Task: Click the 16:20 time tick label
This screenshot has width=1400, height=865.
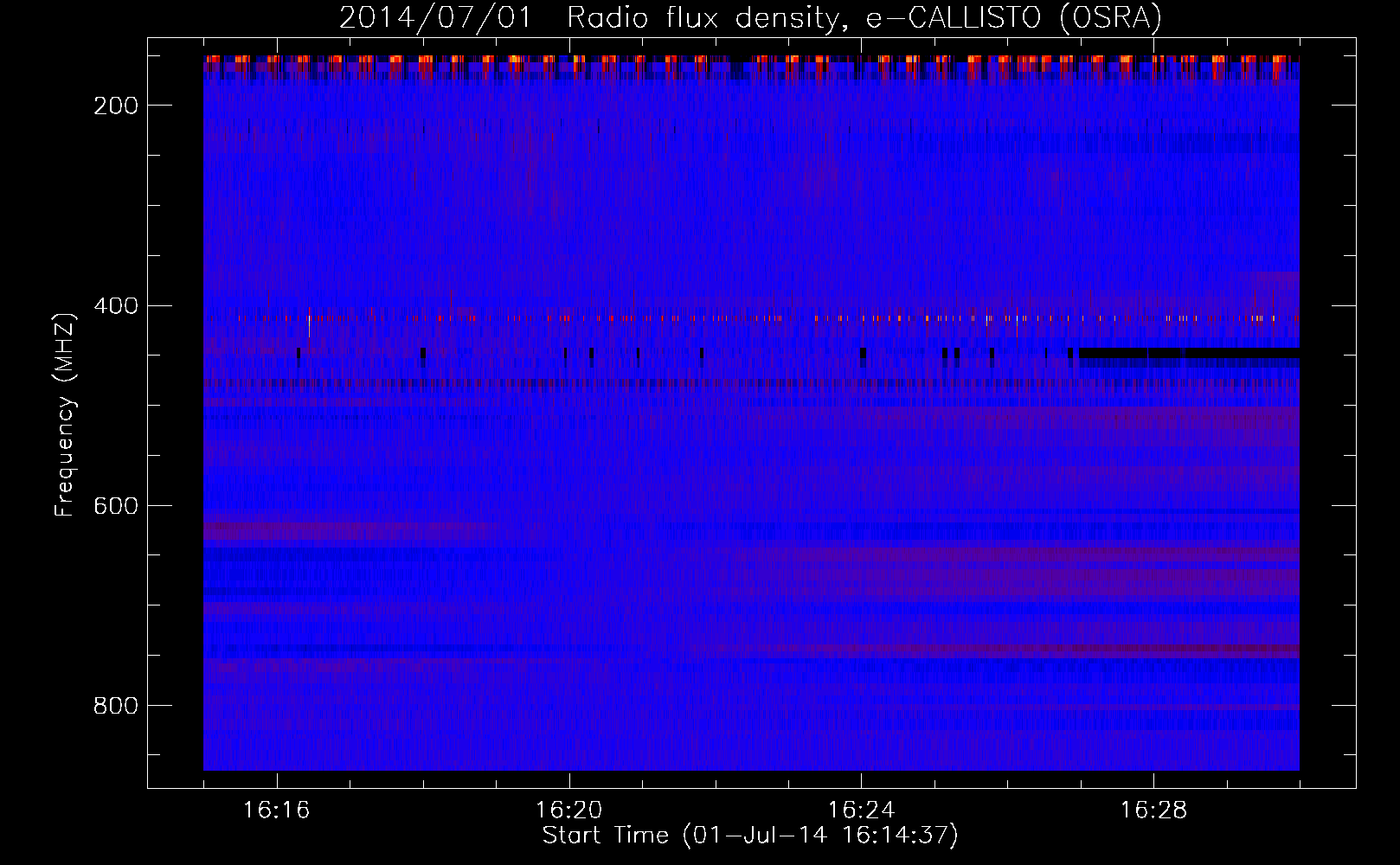Action: 569,811
